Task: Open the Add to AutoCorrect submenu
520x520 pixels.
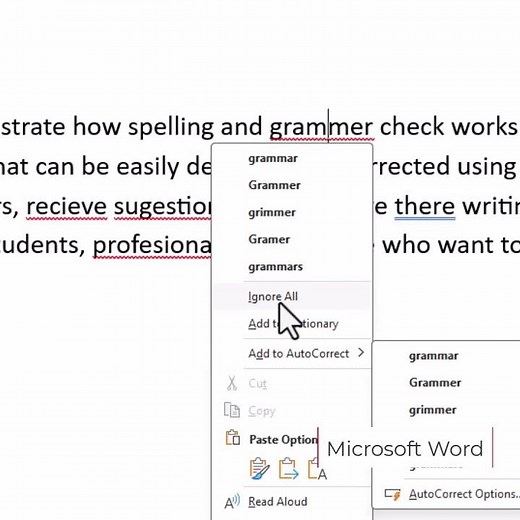Action: click(298, 353)
